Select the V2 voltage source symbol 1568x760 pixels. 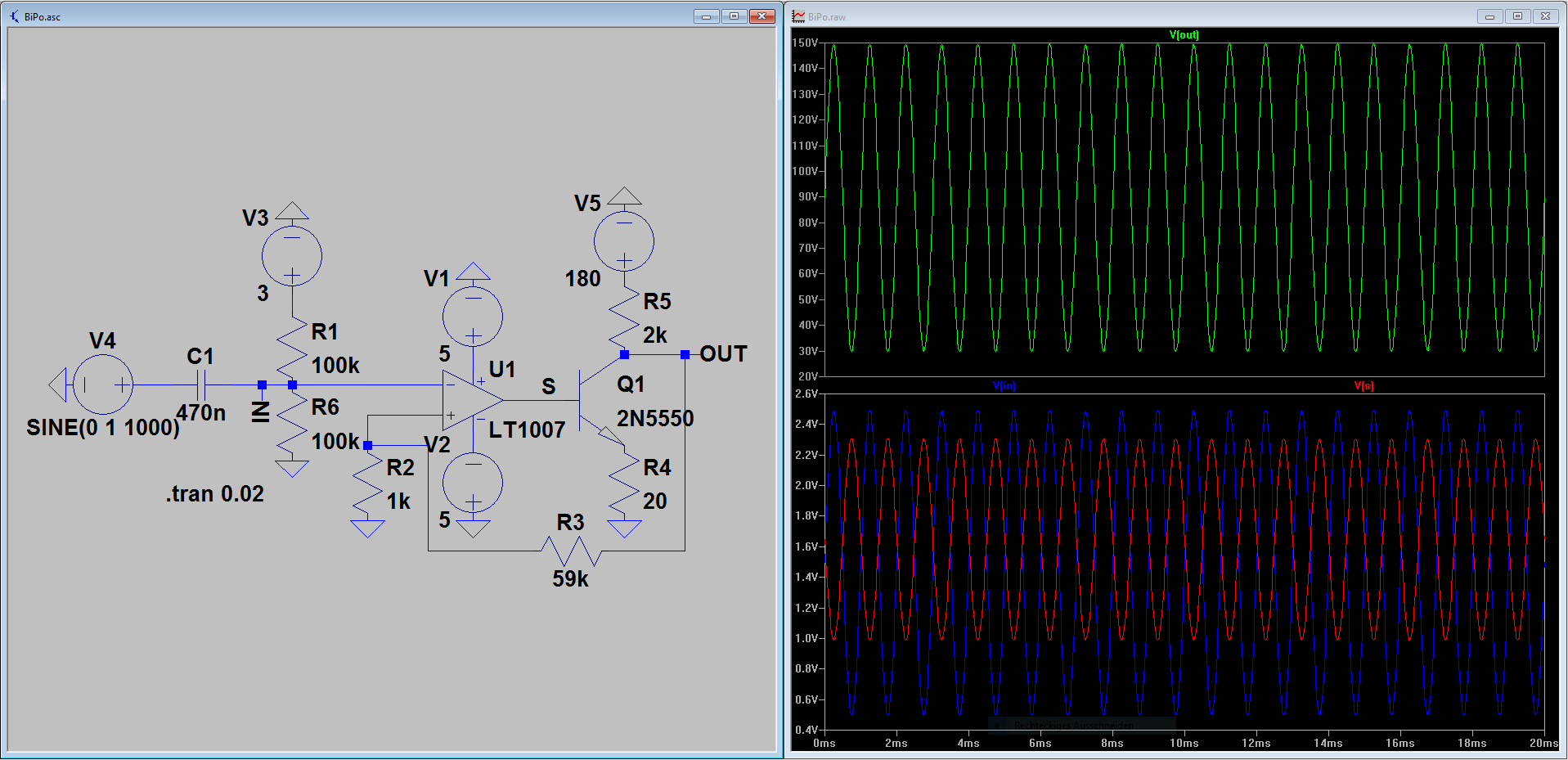[473, 483]
